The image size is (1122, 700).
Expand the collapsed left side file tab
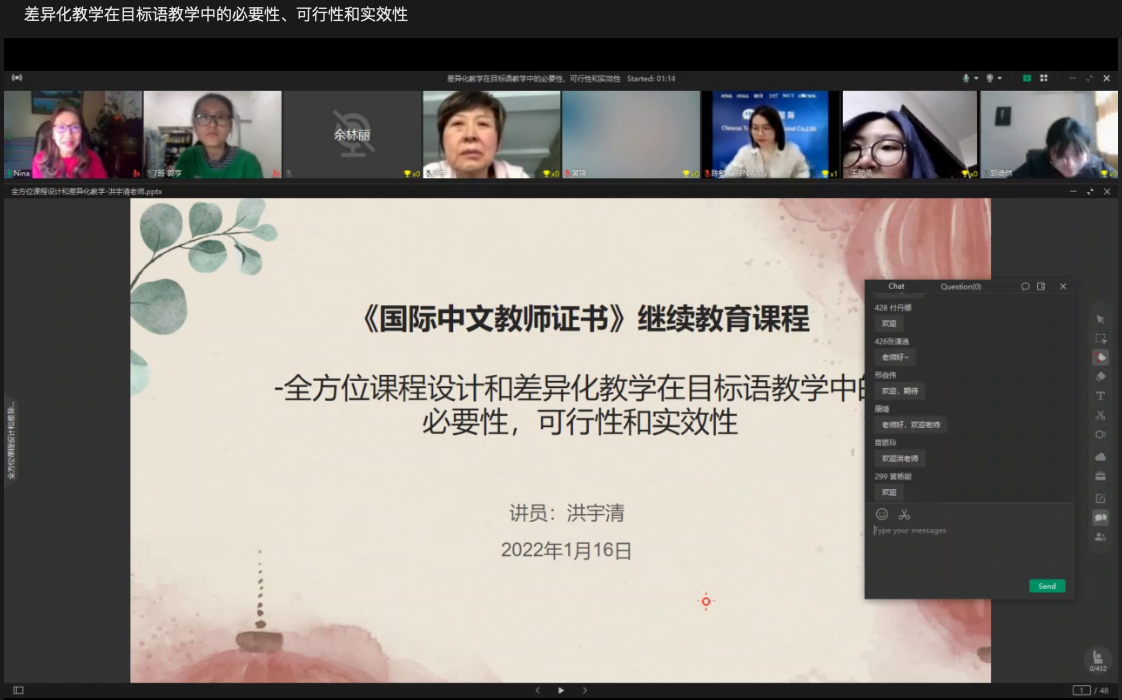coord(11,440)
